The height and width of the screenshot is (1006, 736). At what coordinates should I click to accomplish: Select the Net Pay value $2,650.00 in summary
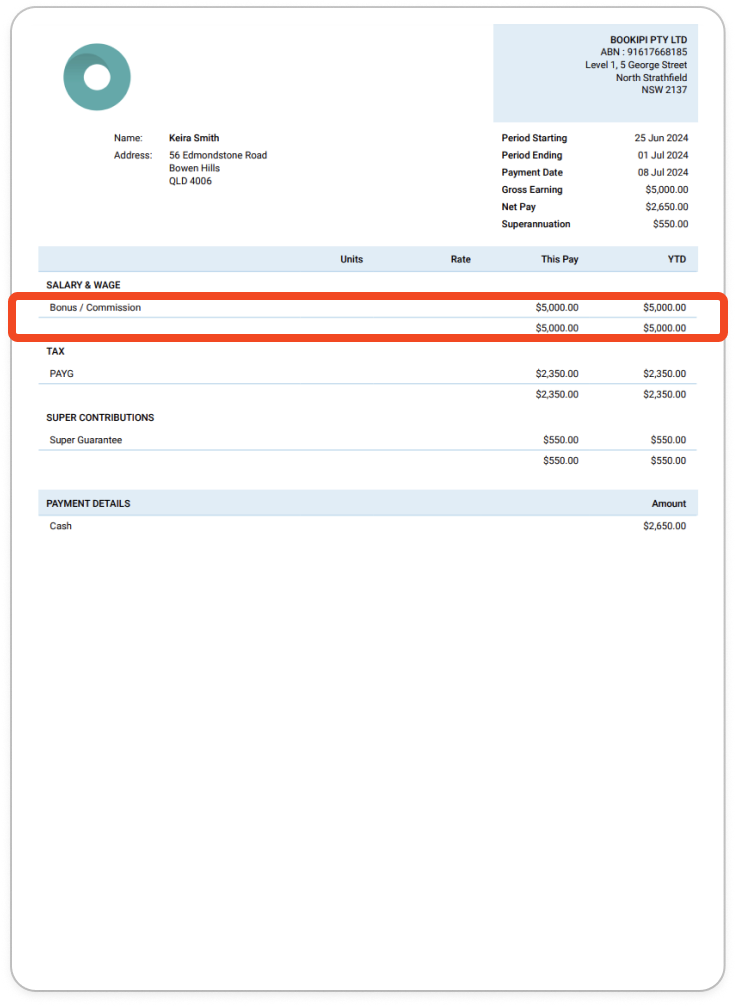click(x=667, y=207)
